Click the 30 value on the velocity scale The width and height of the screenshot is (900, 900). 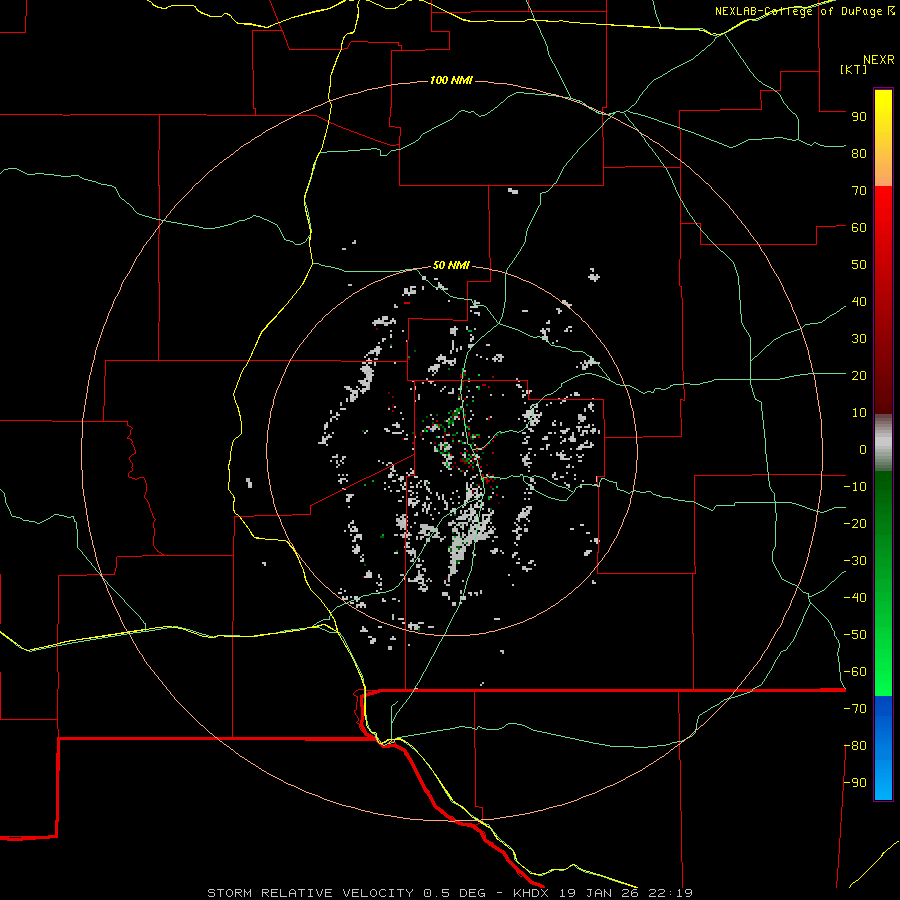tap(859, 339)
